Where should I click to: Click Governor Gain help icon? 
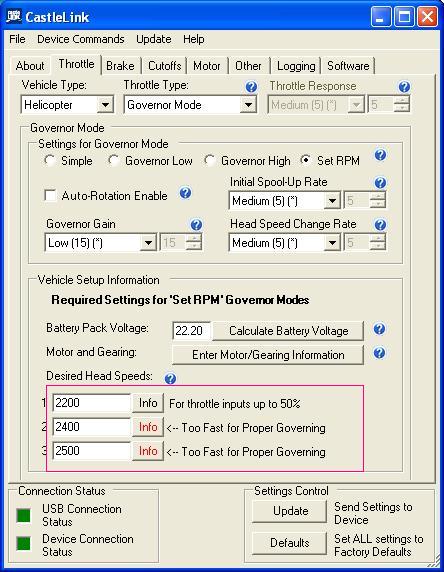pos(196,224)
